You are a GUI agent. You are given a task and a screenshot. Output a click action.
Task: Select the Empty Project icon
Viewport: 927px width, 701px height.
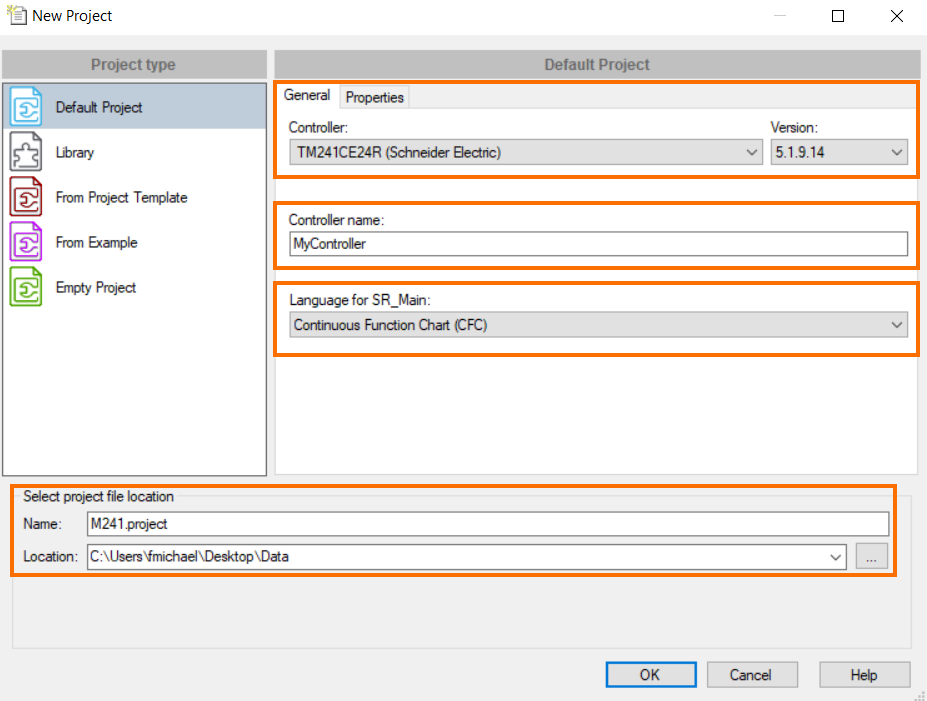pos(26,287)
